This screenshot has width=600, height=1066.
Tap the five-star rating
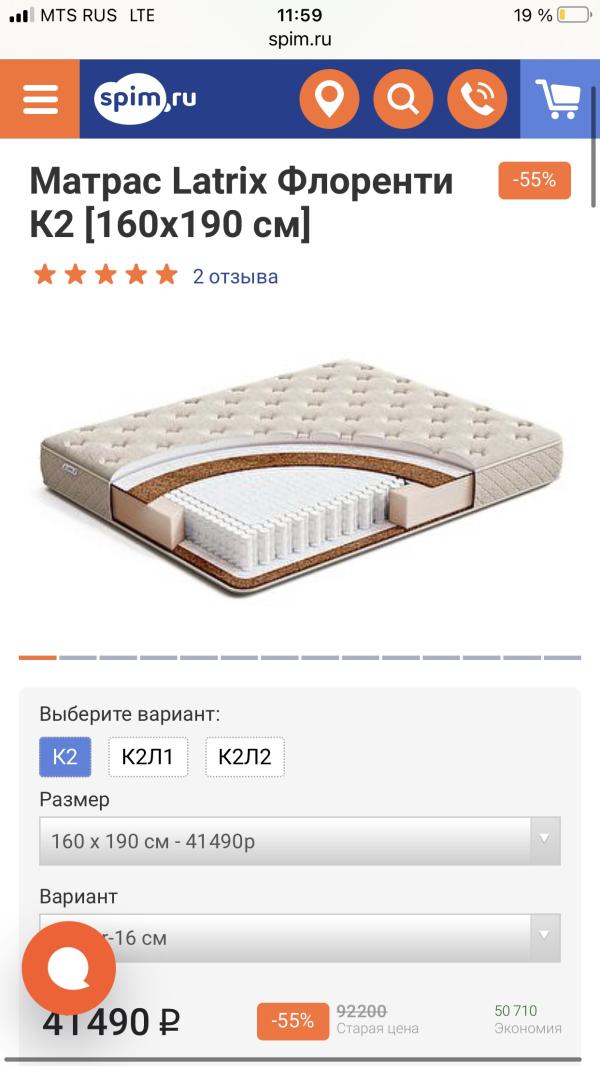(105, 276)
